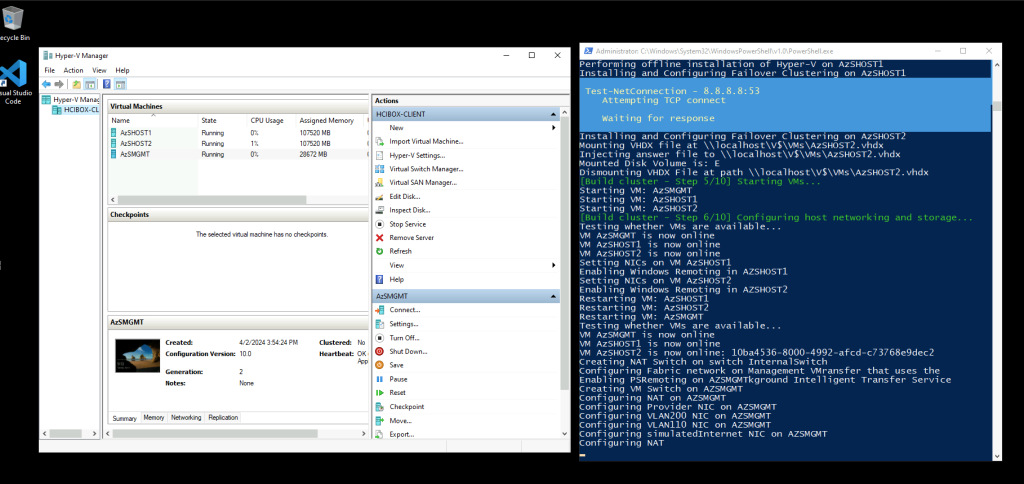Click Inspect Disk action
1024x484 pixels.
click(x=409, y=210)
